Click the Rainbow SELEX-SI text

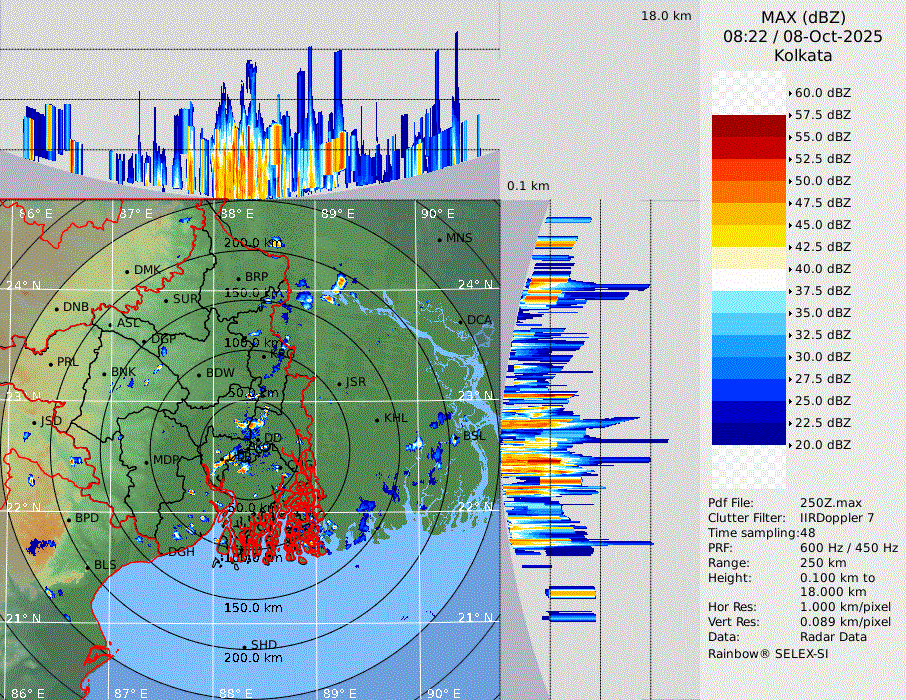[768, 654]
